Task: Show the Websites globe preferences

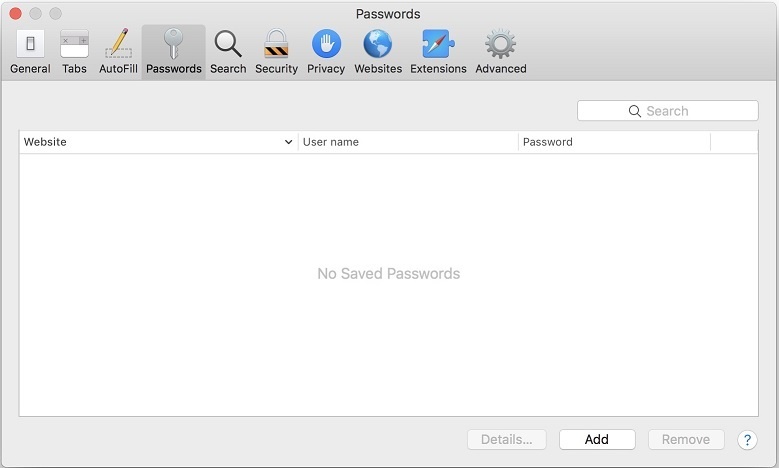Action: (378, 51)
